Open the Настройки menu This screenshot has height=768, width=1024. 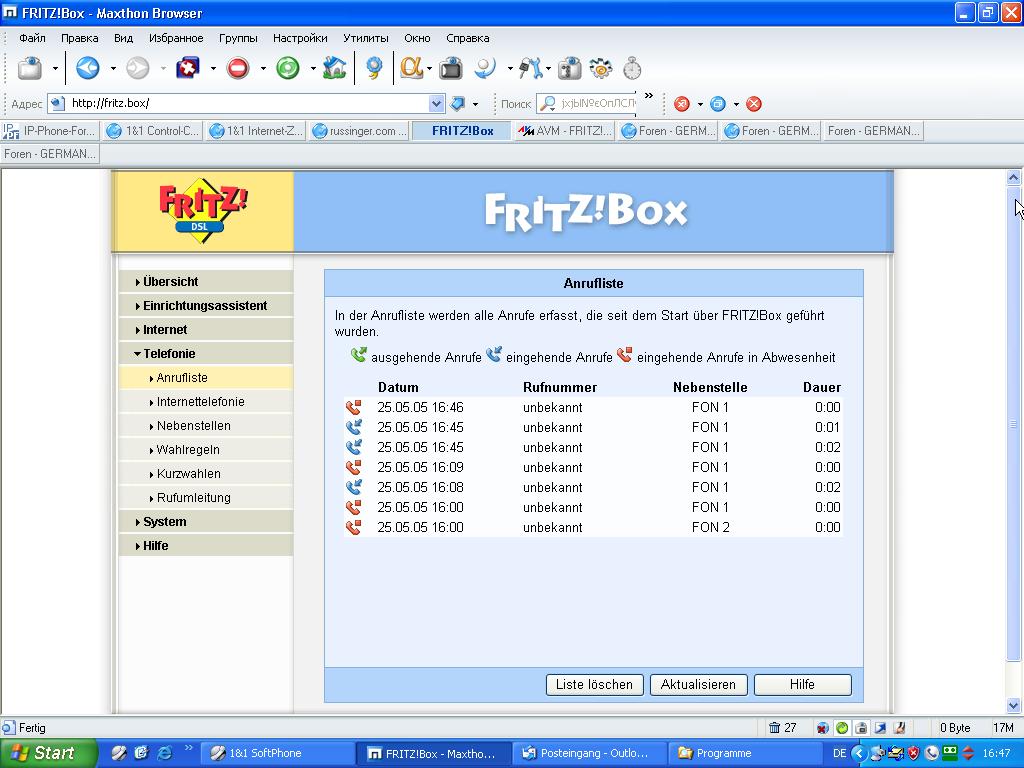pyautogui.click(x=300, y=38)
